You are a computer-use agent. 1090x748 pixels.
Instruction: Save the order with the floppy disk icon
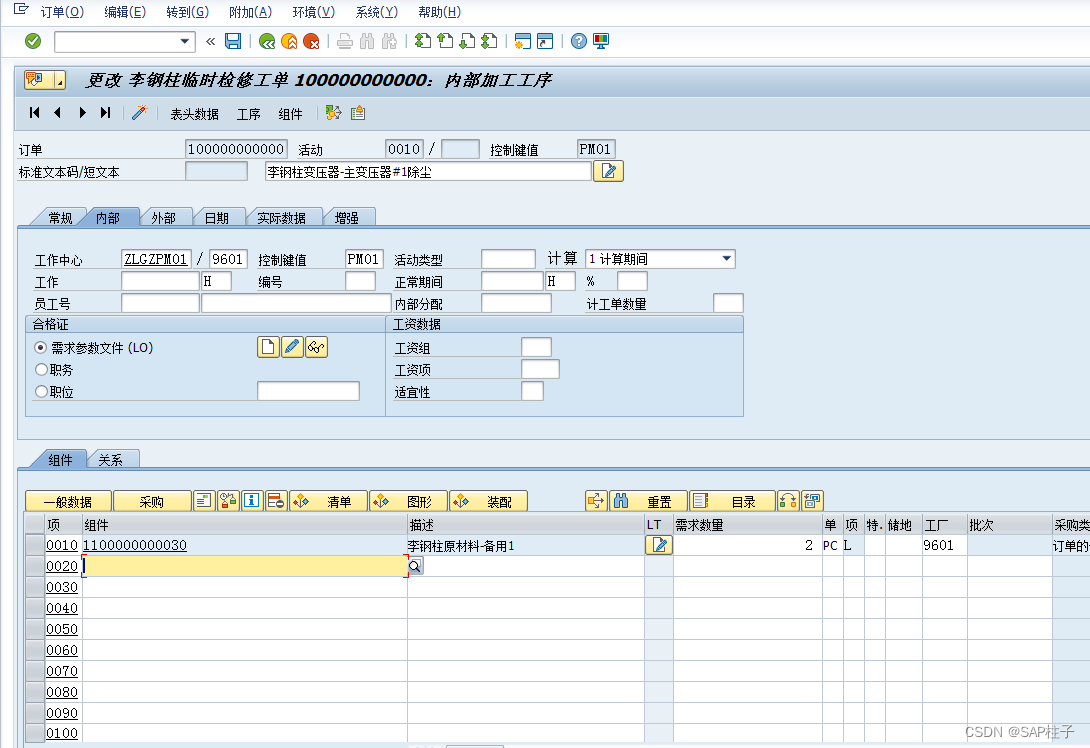click(233, 42)
